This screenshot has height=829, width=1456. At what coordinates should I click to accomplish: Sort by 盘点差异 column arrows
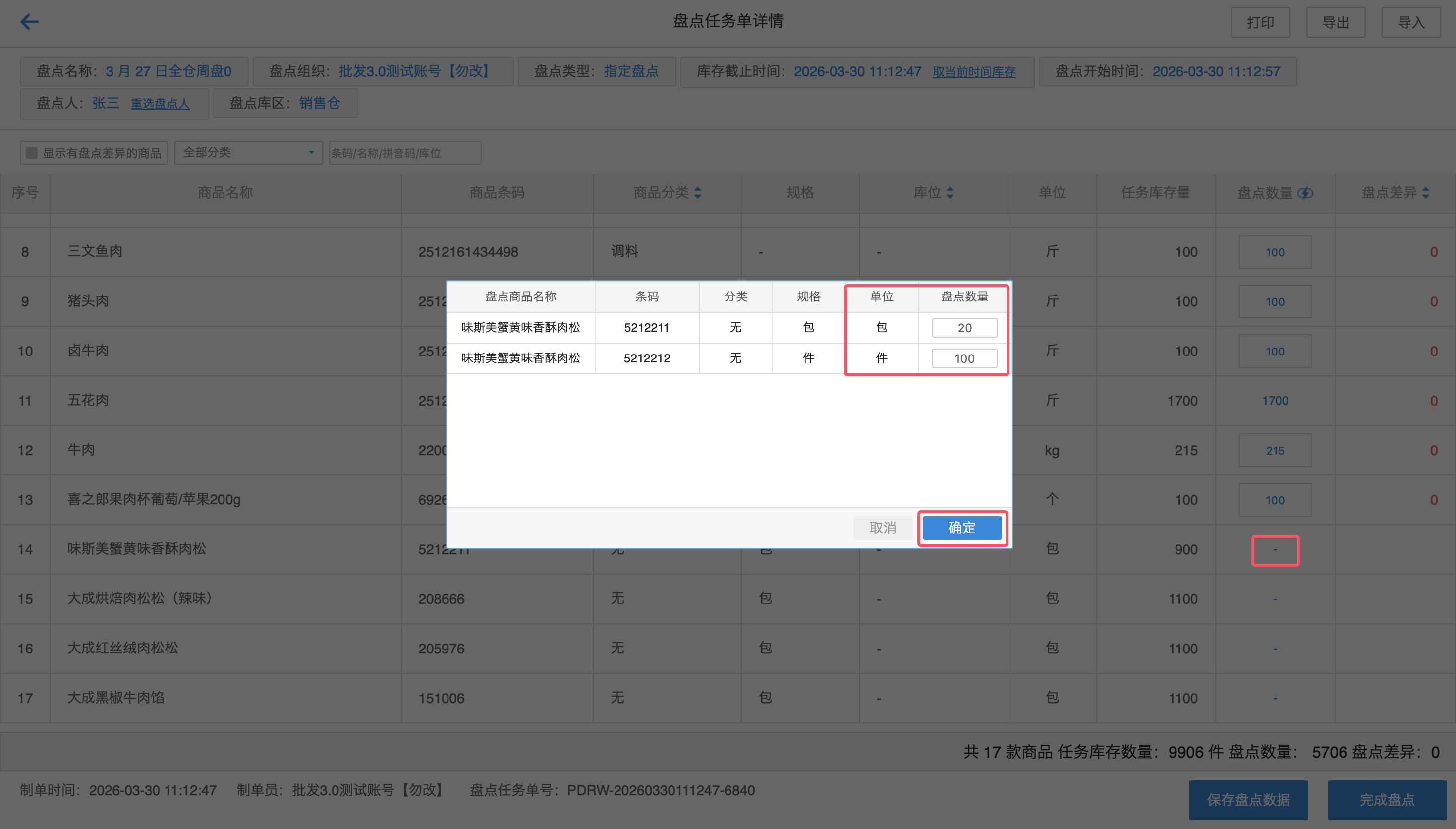point(1425,193)
